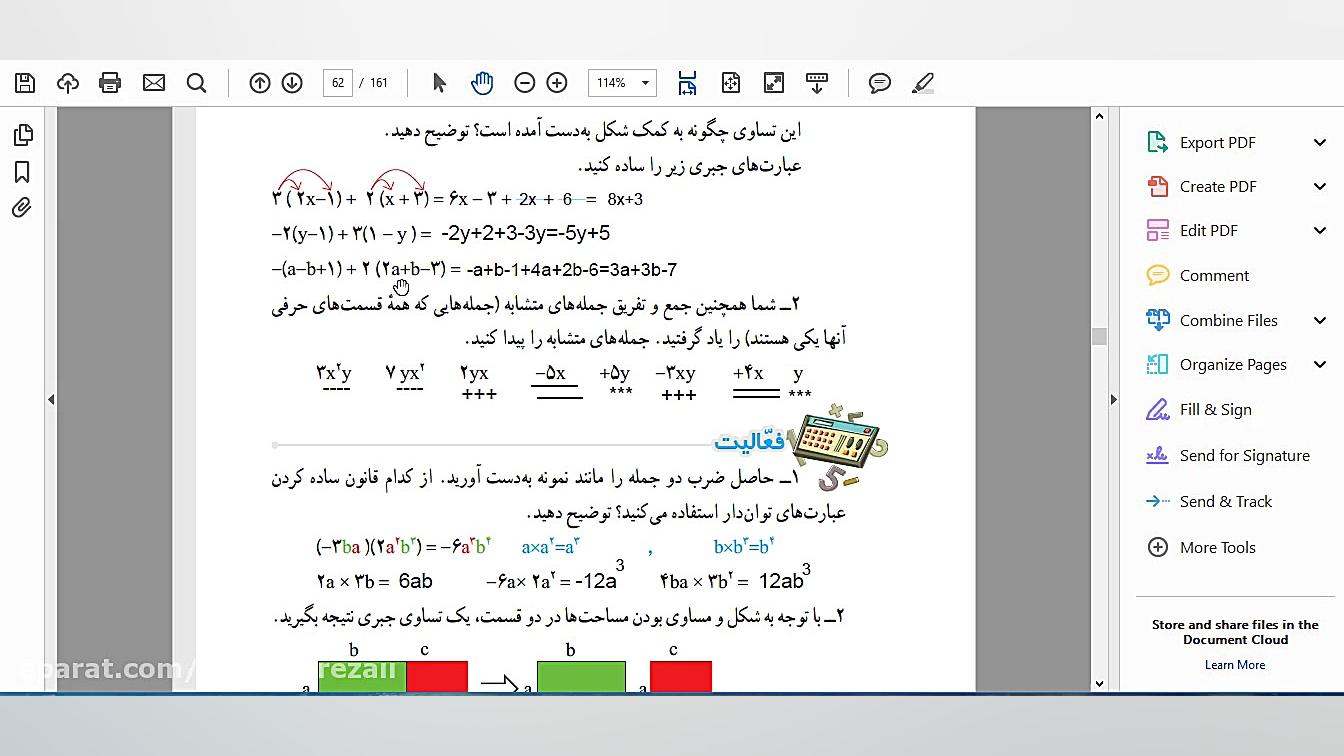1344x756 pixels.
Task: Open the search tool with the magnifier icon
Action: [x=196, y=83]
